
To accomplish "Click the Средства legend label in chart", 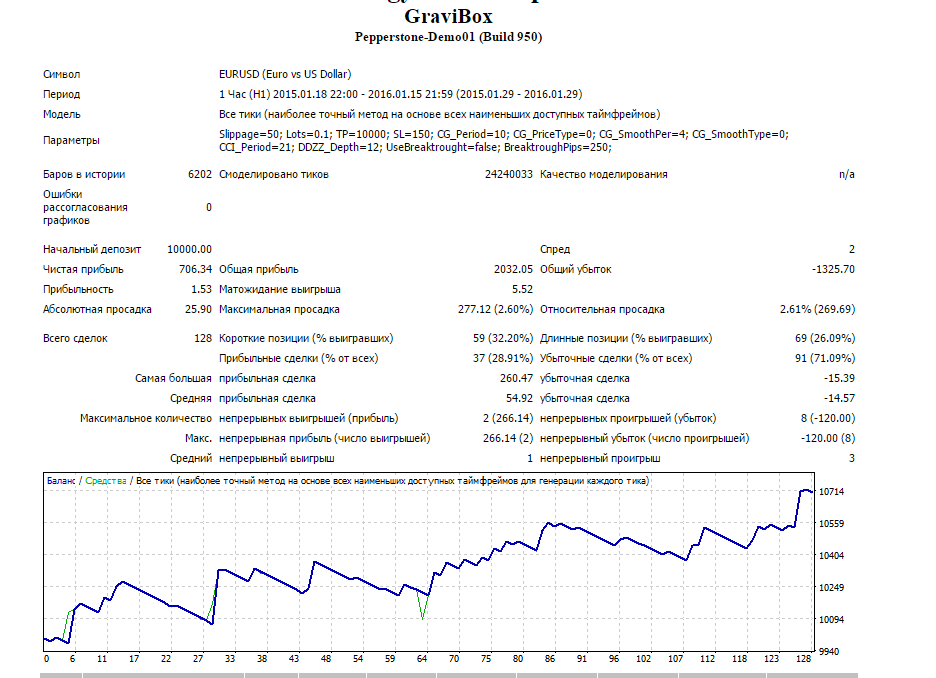I will [106, 480].
